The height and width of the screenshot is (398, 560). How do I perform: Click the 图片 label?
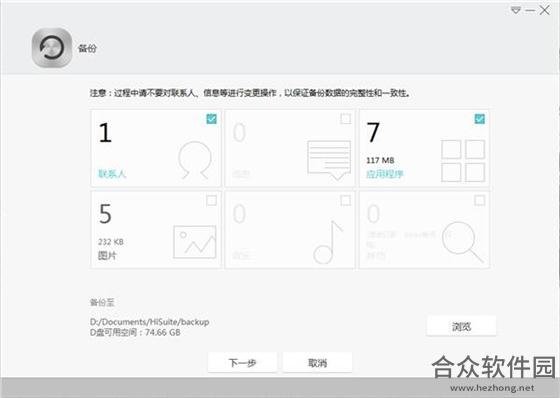107,255
